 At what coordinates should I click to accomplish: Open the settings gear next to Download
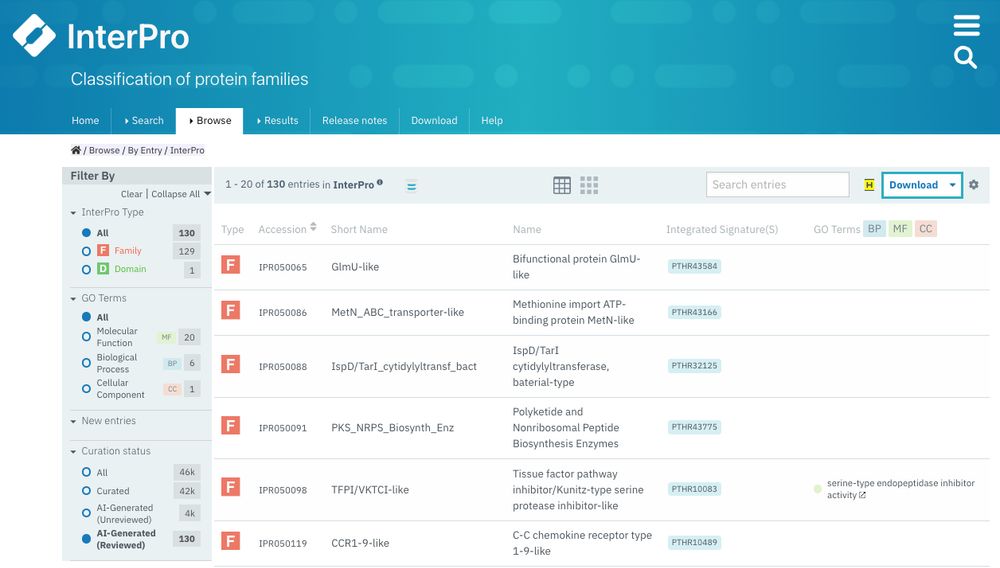tap(974, 184)
